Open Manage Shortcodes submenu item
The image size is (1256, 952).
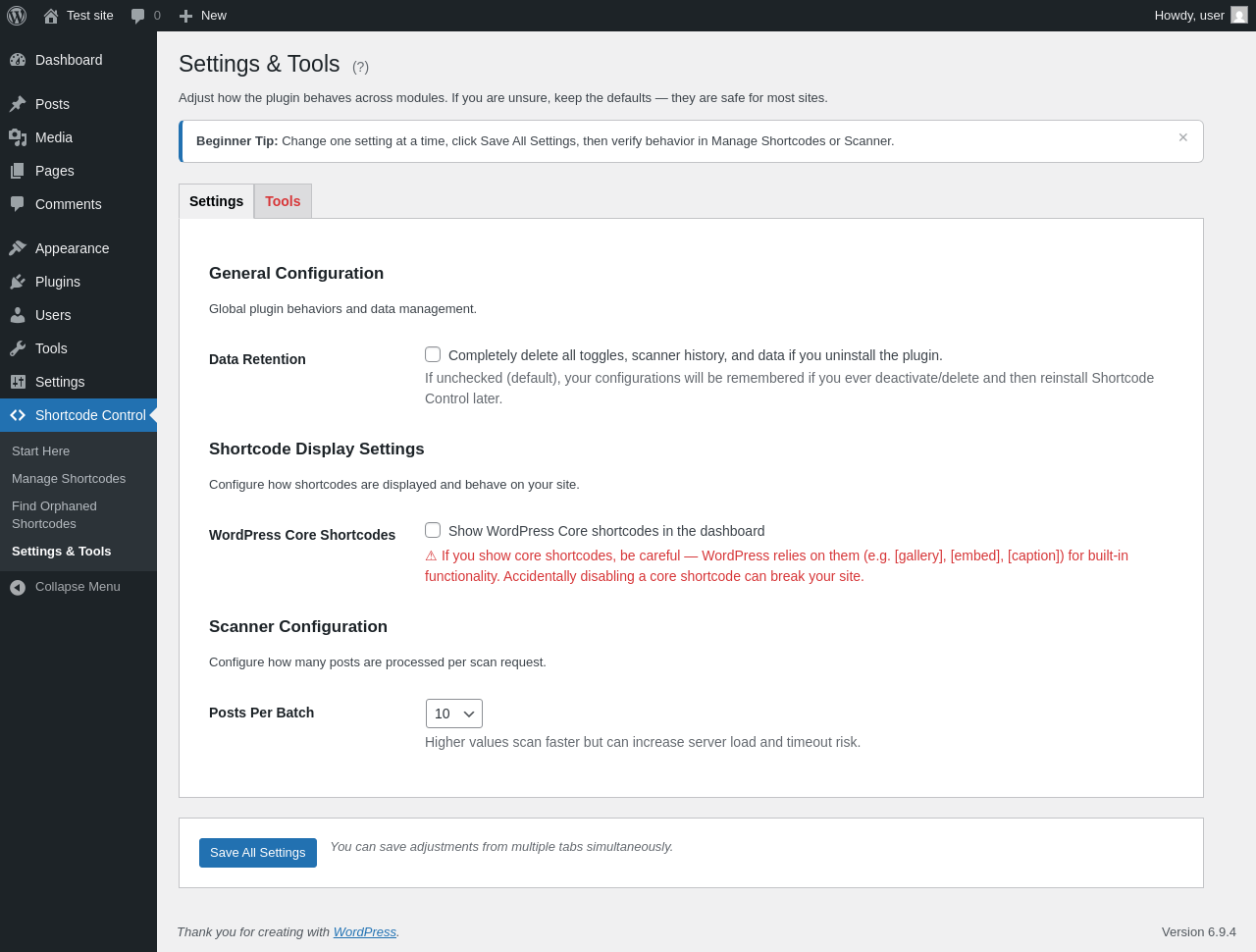coord(69,479)
